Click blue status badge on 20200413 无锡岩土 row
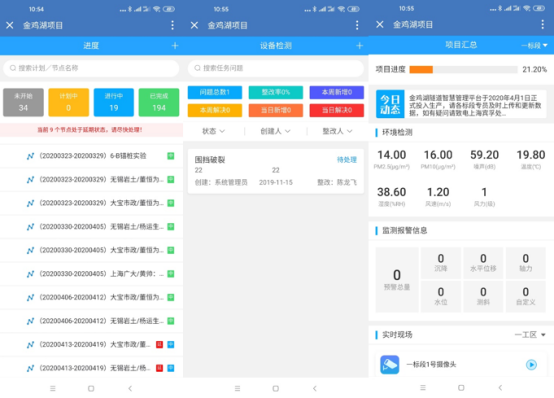 click(x=171, y=368)
